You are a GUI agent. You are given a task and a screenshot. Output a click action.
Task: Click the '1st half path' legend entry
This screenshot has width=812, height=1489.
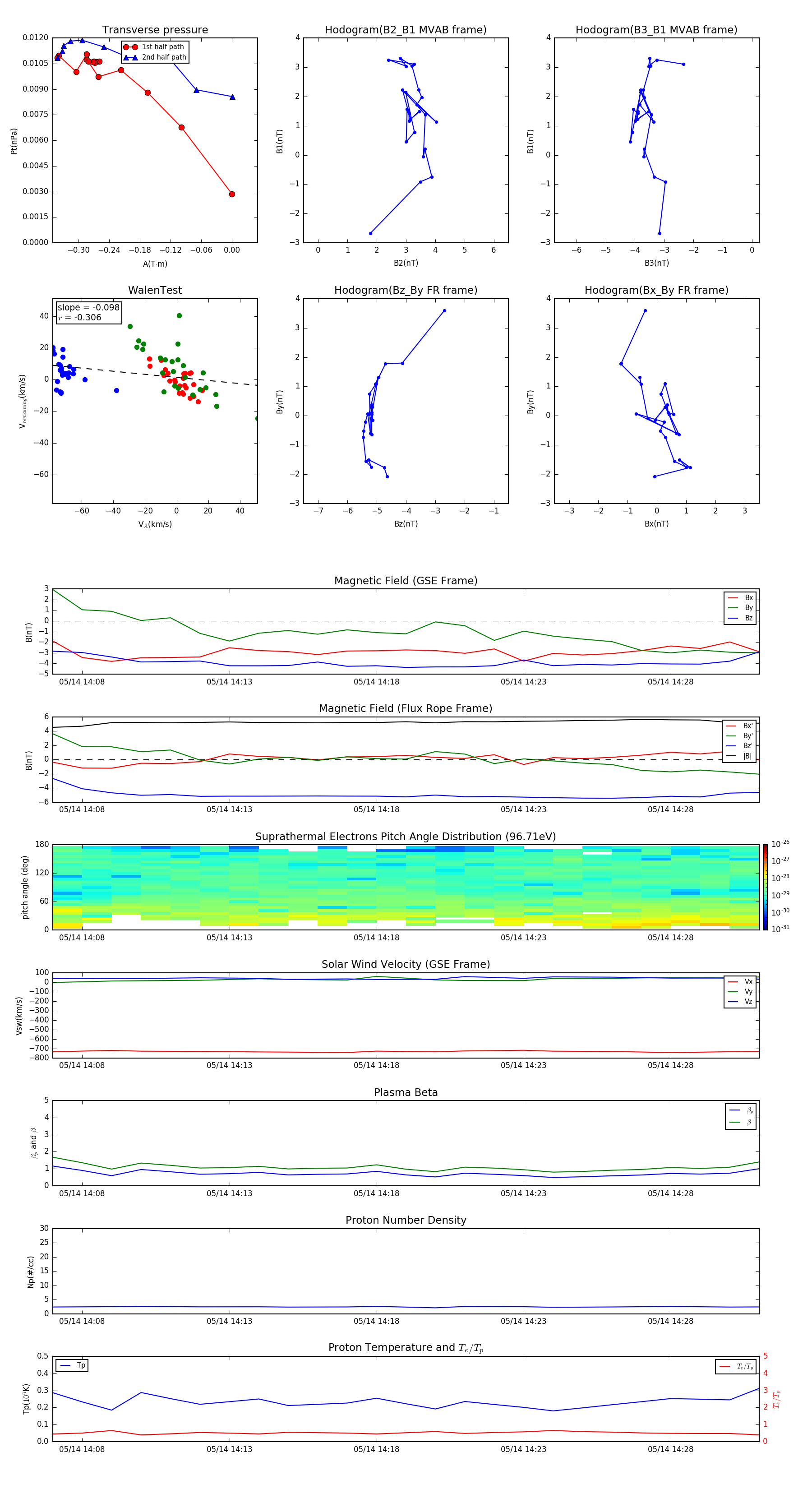[x=154, y=47]
